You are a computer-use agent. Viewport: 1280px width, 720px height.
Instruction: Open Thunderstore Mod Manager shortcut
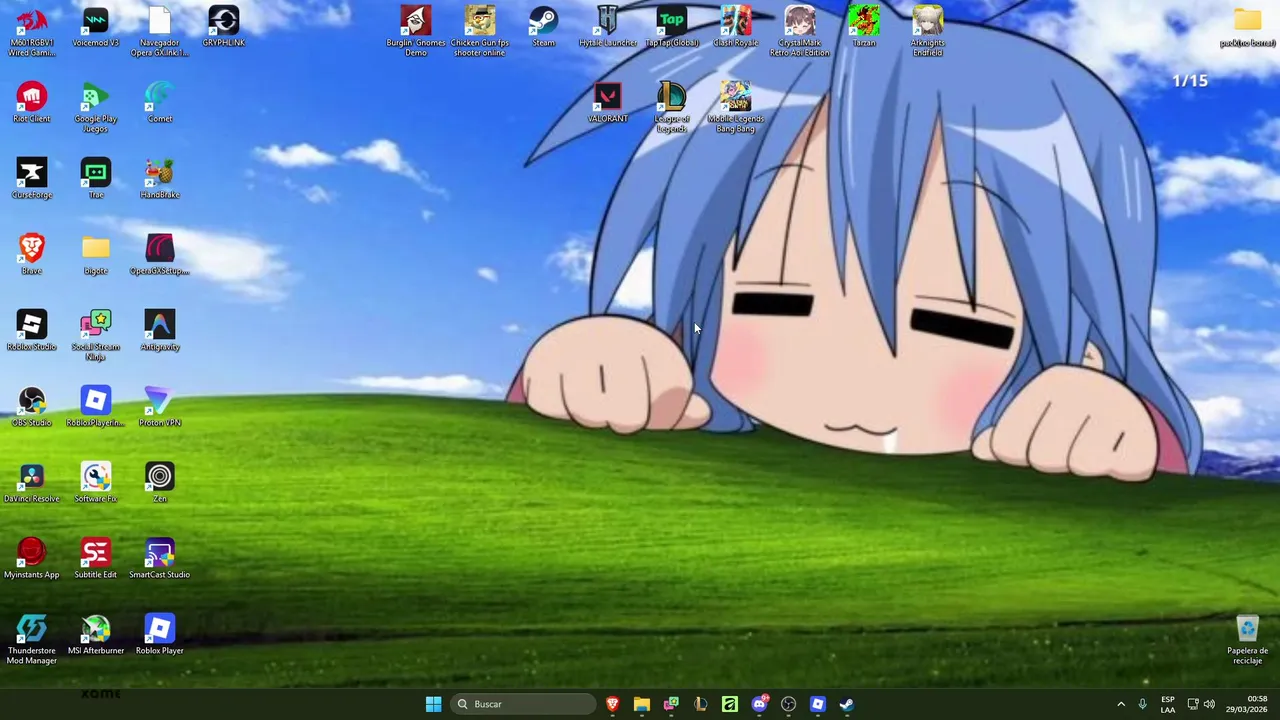pyautogui.click(x=31, y=640)
